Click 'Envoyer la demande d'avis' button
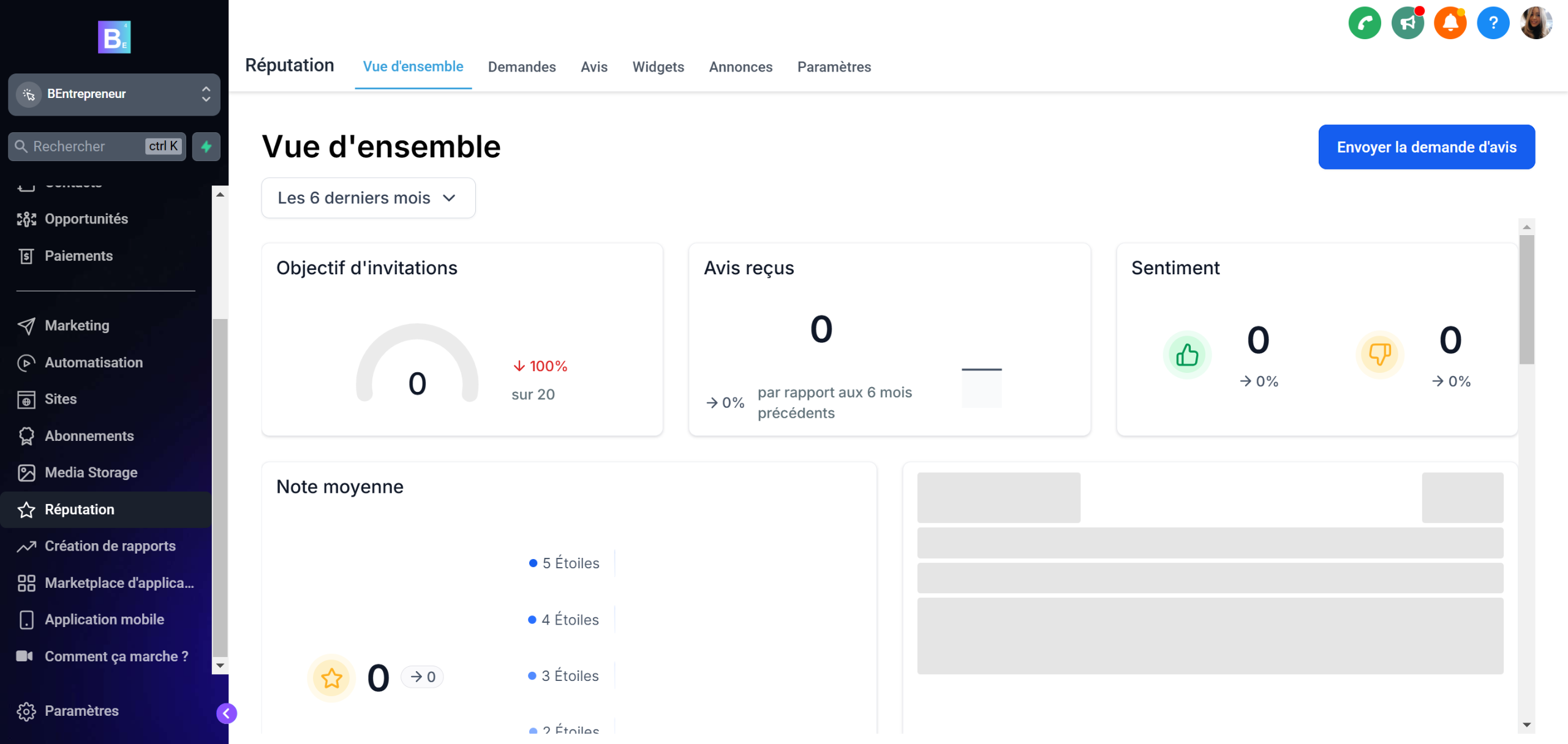This screenshot has height=744, width=1568. tap(1426, 147)
